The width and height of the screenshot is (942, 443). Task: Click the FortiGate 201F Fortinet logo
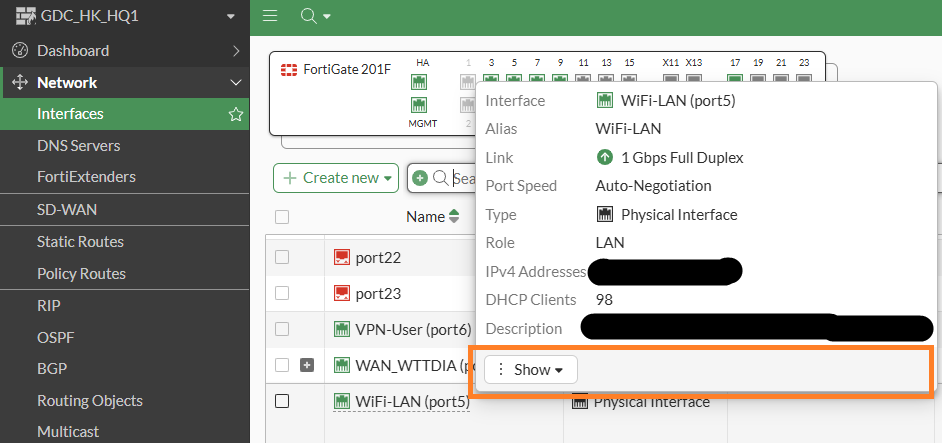289,69
